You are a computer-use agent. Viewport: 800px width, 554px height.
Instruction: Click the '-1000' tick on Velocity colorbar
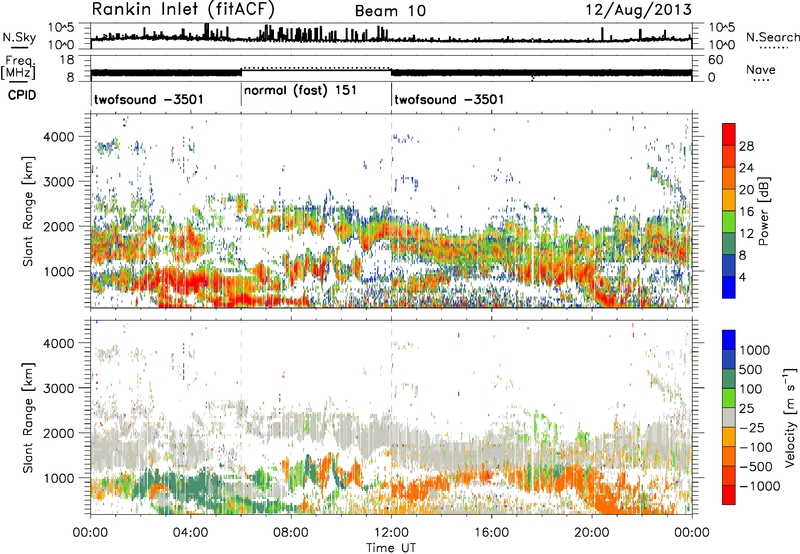click(760, 486)
